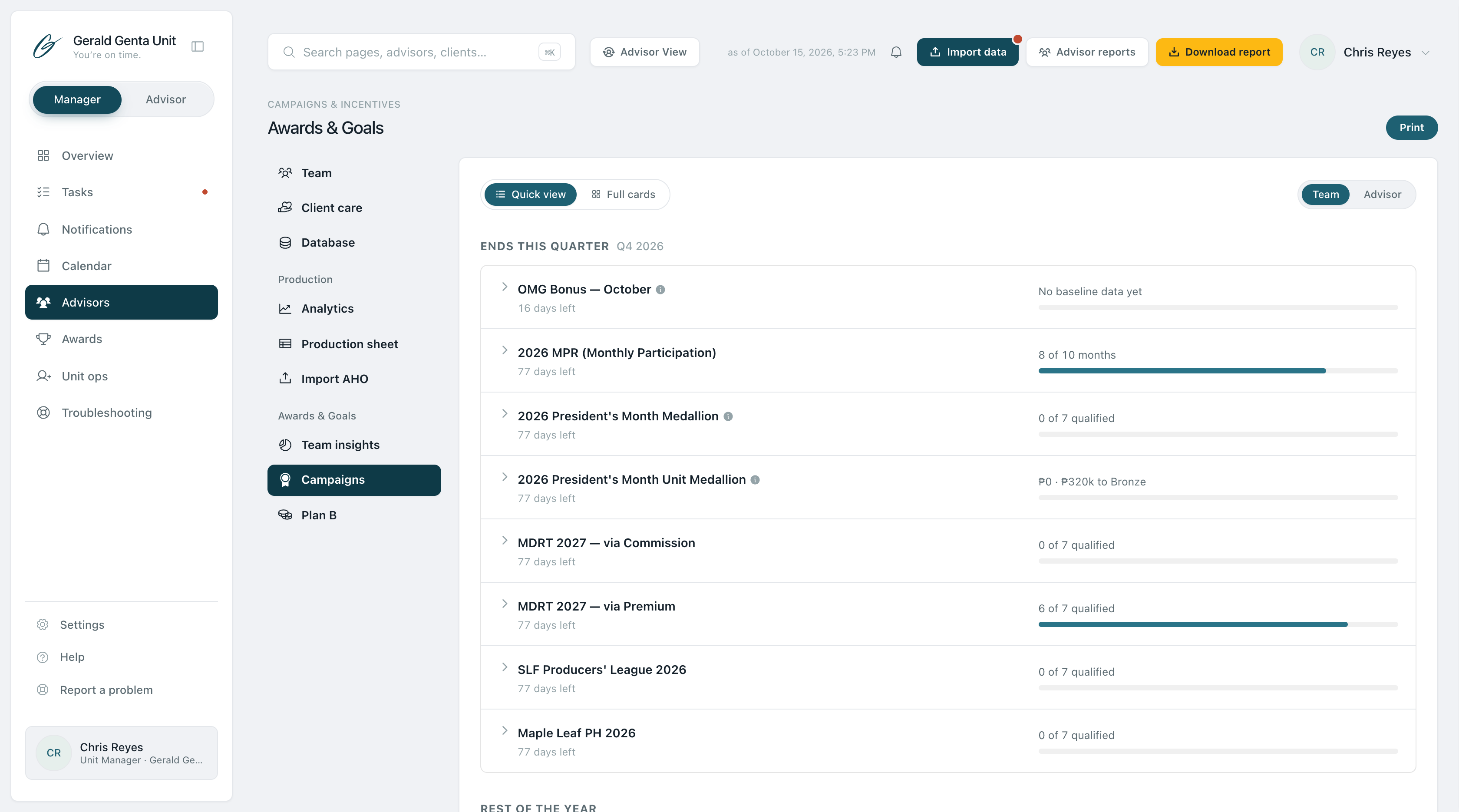Select the Advisor scope toggle in the panel
The height and width of the screenshot is (812, 1459).
pyautogui.click(x=1382, y=194)
